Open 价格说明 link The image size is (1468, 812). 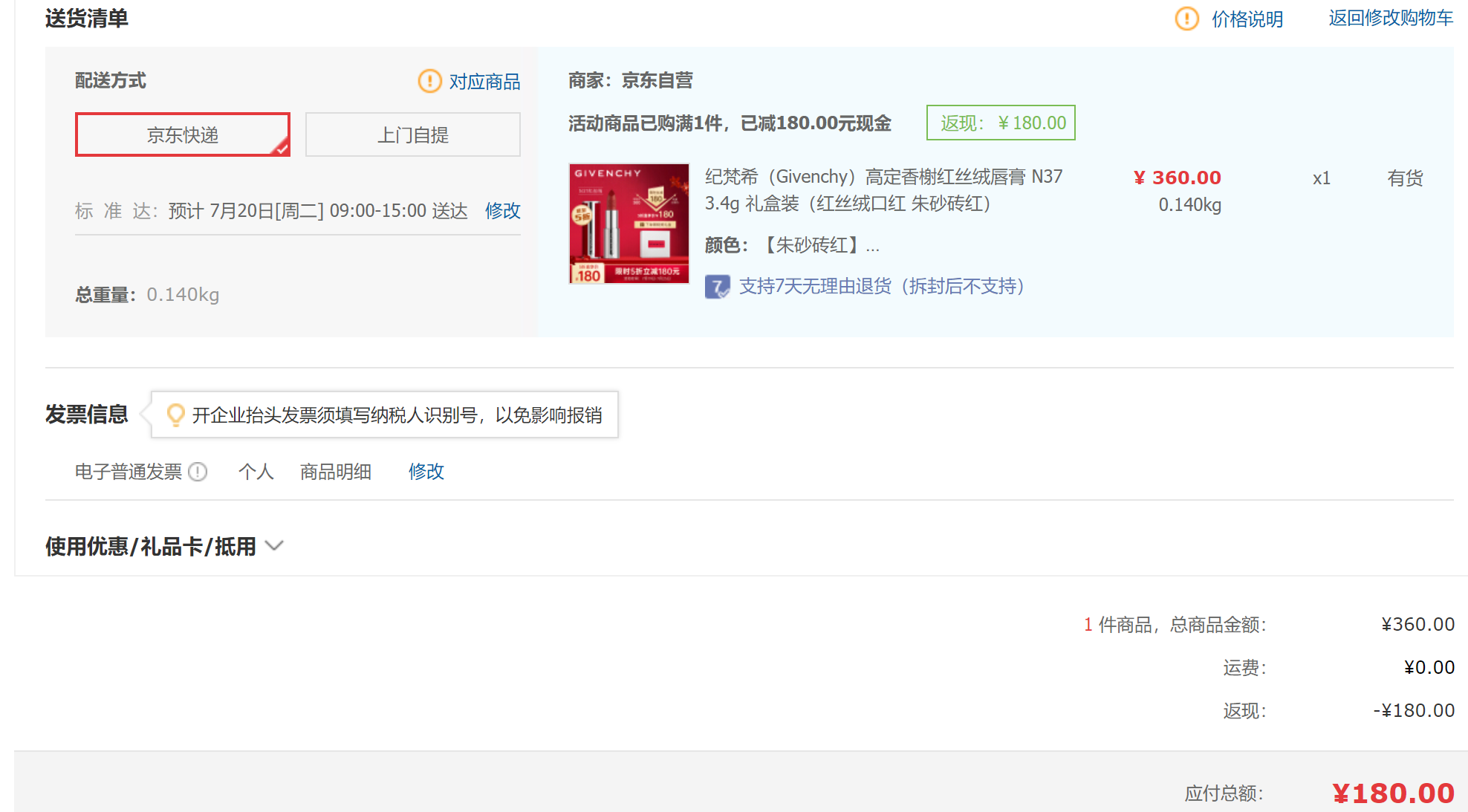coord(1247,19)
